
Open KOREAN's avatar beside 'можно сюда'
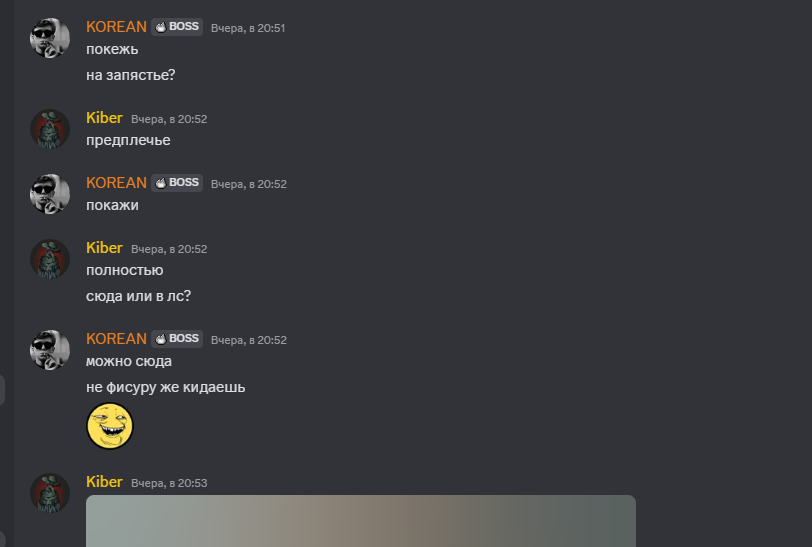point(50,350)
